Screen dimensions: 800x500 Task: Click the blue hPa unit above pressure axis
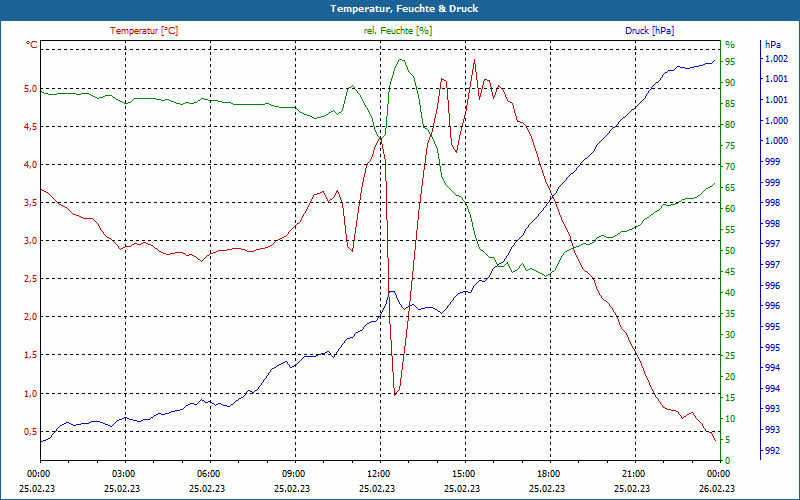tap(772, 44)
